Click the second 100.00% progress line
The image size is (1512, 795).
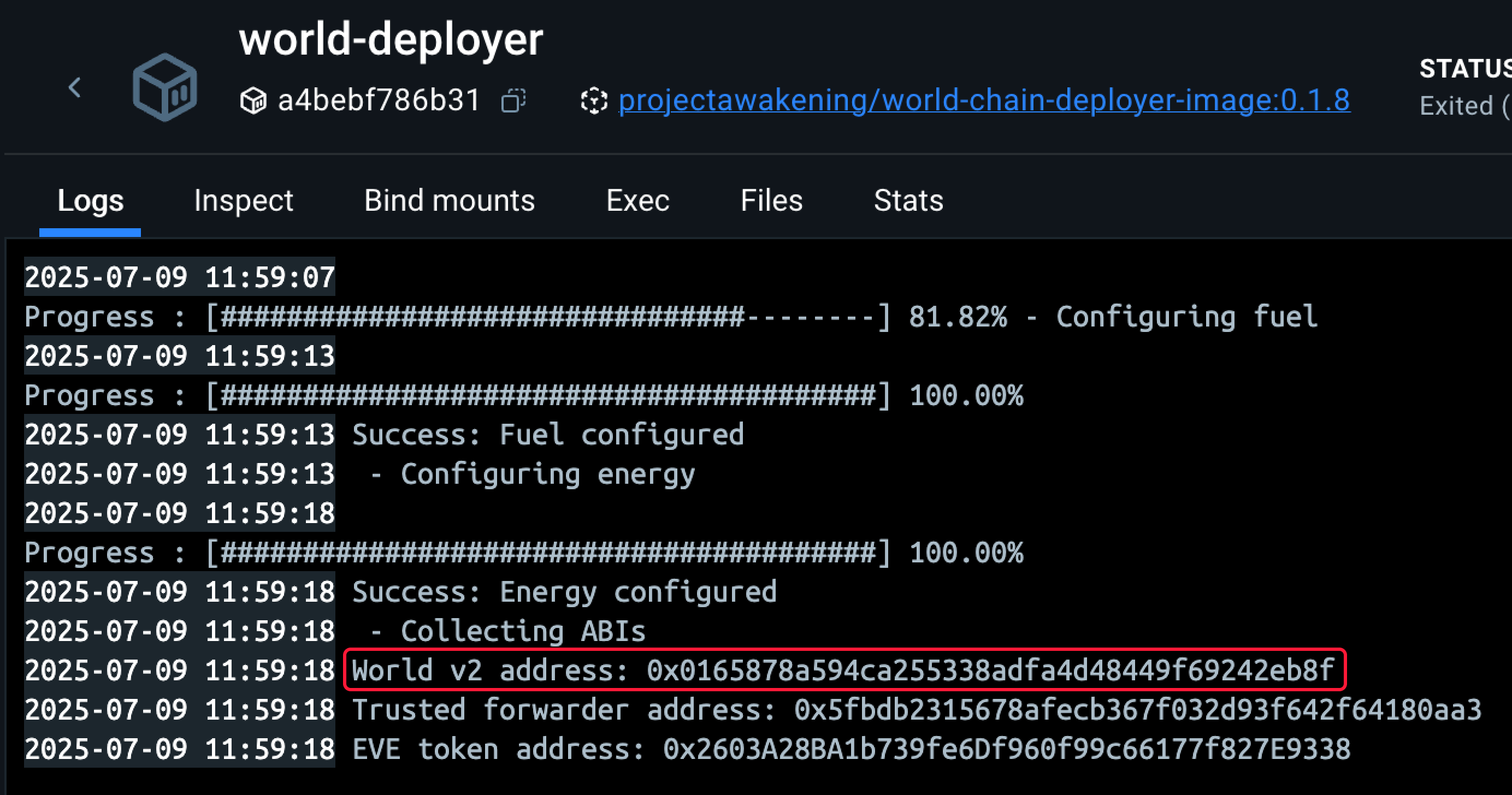(523, 553)
